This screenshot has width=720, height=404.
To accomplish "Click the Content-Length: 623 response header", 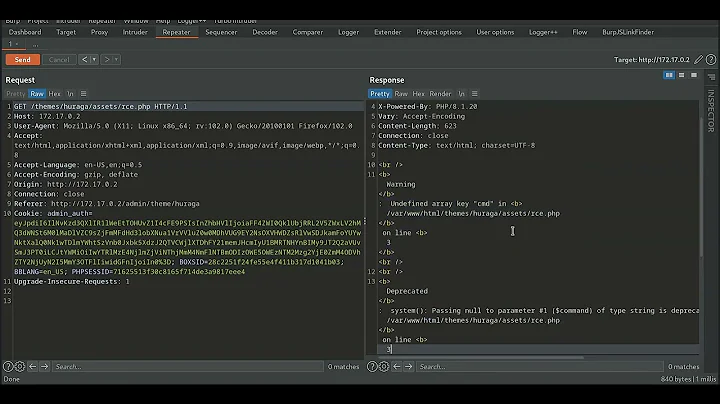I will 417,126.
